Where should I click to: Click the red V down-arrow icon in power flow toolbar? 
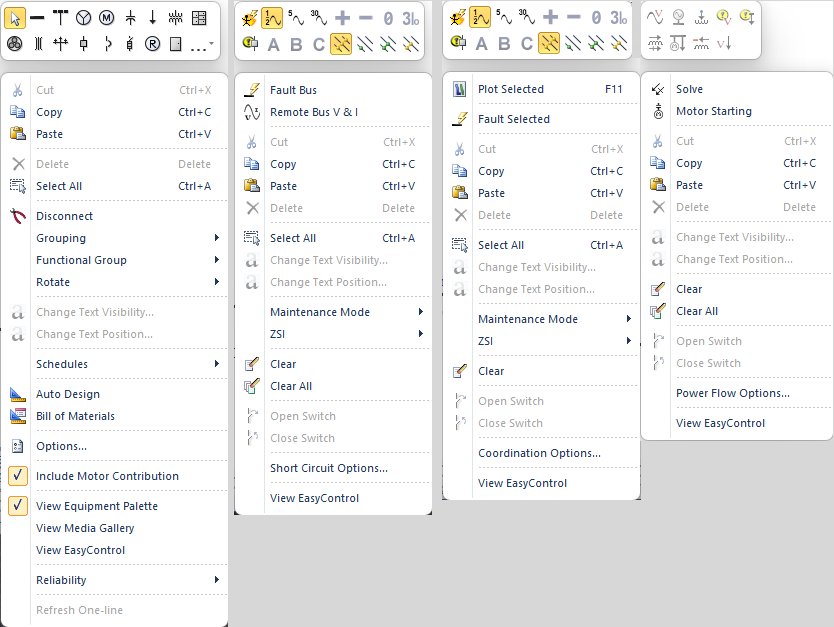[724, 43]
